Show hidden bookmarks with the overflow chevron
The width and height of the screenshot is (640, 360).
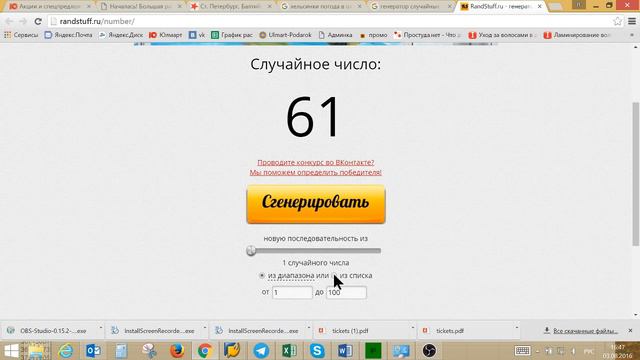pyautogui.click(x=632, y=35)
